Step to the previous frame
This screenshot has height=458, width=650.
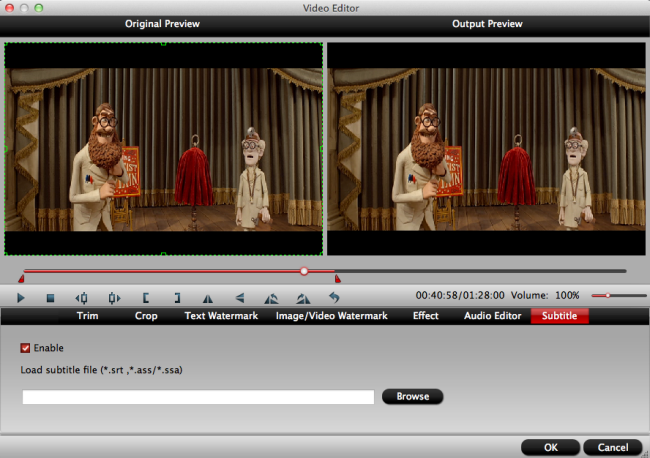pyautogui.click(x=82, y=298)
